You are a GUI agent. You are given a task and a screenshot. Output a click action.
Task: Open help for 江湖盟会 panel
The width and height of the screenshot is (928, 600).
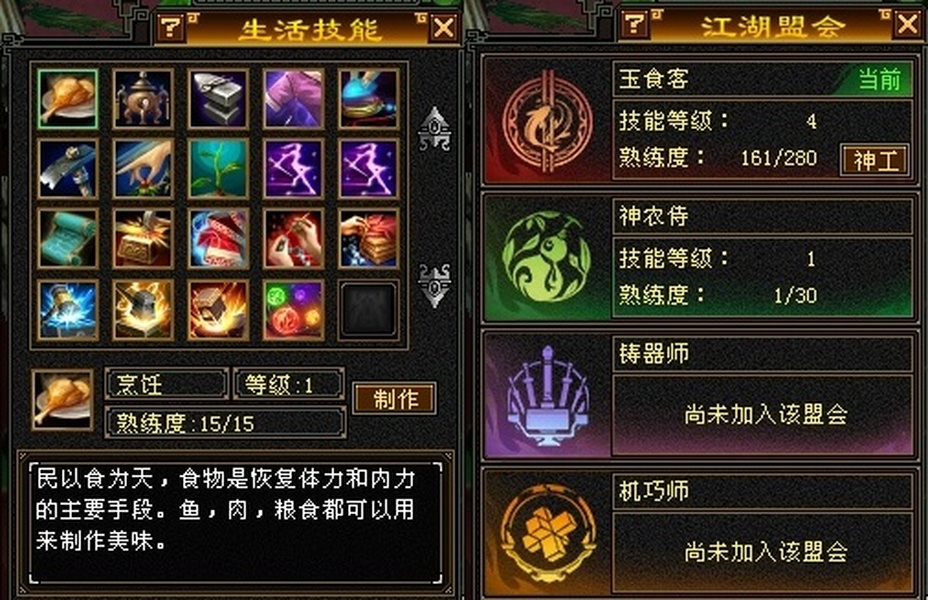[635, 24]
